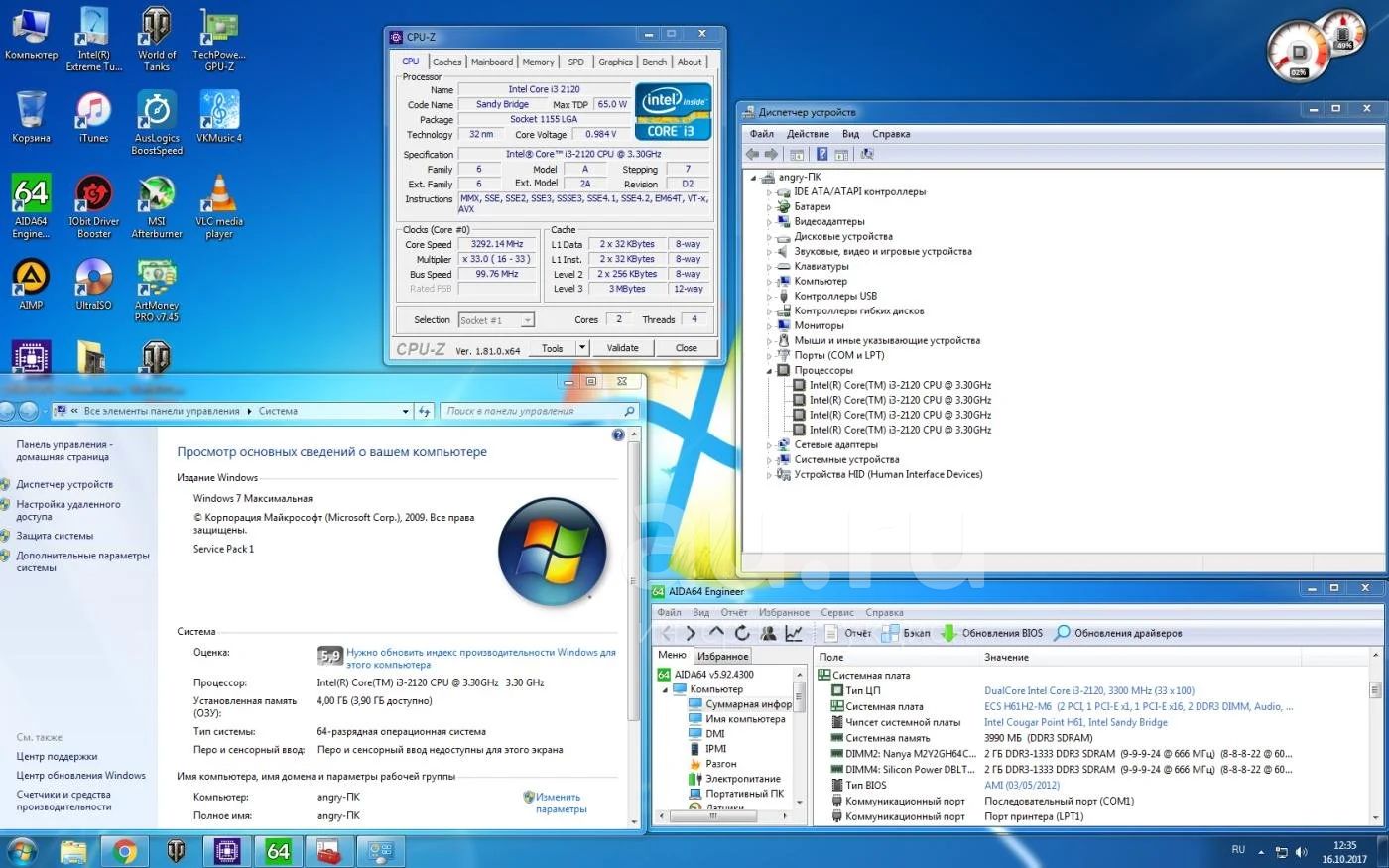Click the Отчёт button in AIDA64 toolbar
1389x868 pixels.
pos(848,633)
